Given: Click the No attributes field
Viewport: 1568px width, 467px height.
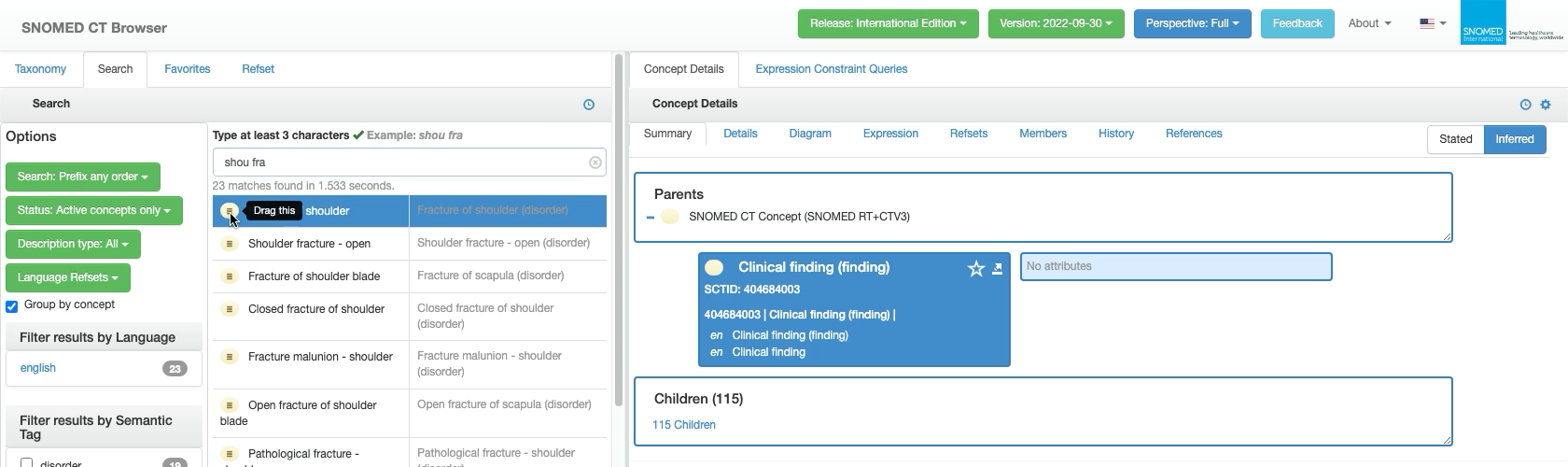Looking at the screenshot, I should click(x=1176, y=266).
